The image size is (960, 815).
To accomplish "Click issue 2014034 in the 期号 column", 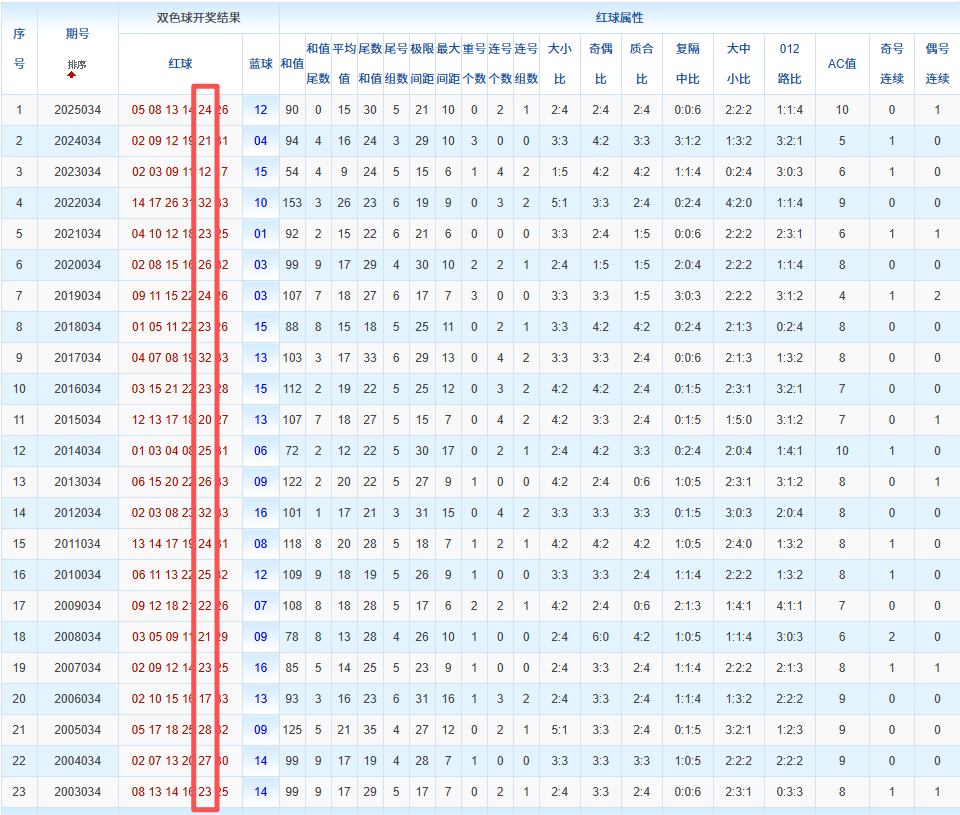I will [78, 451].
